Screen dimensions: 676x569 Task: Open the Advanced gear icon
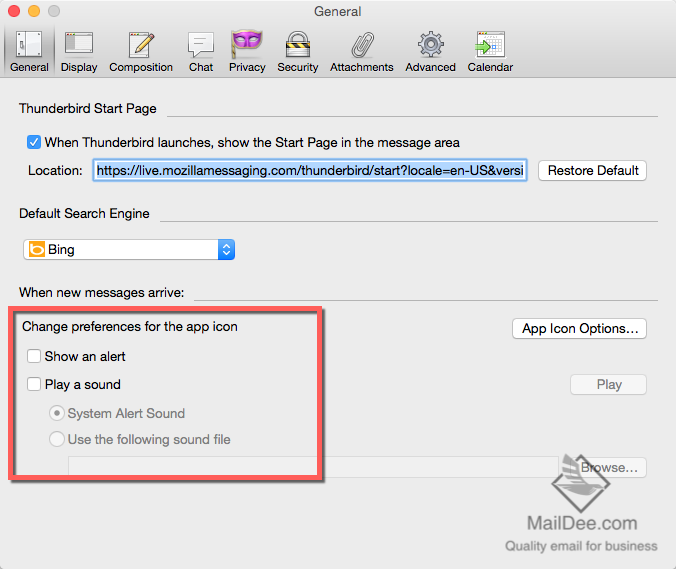point(430,44)
